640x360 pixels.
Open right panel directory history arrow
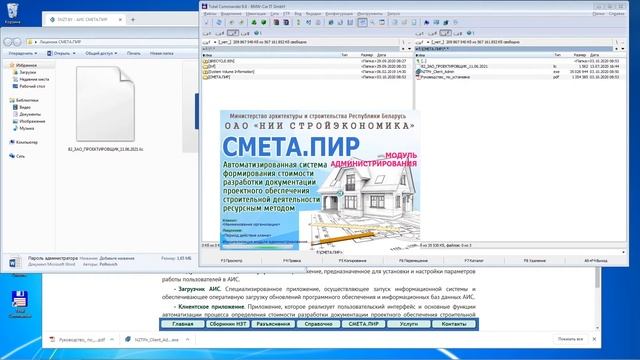coord(622,49)
